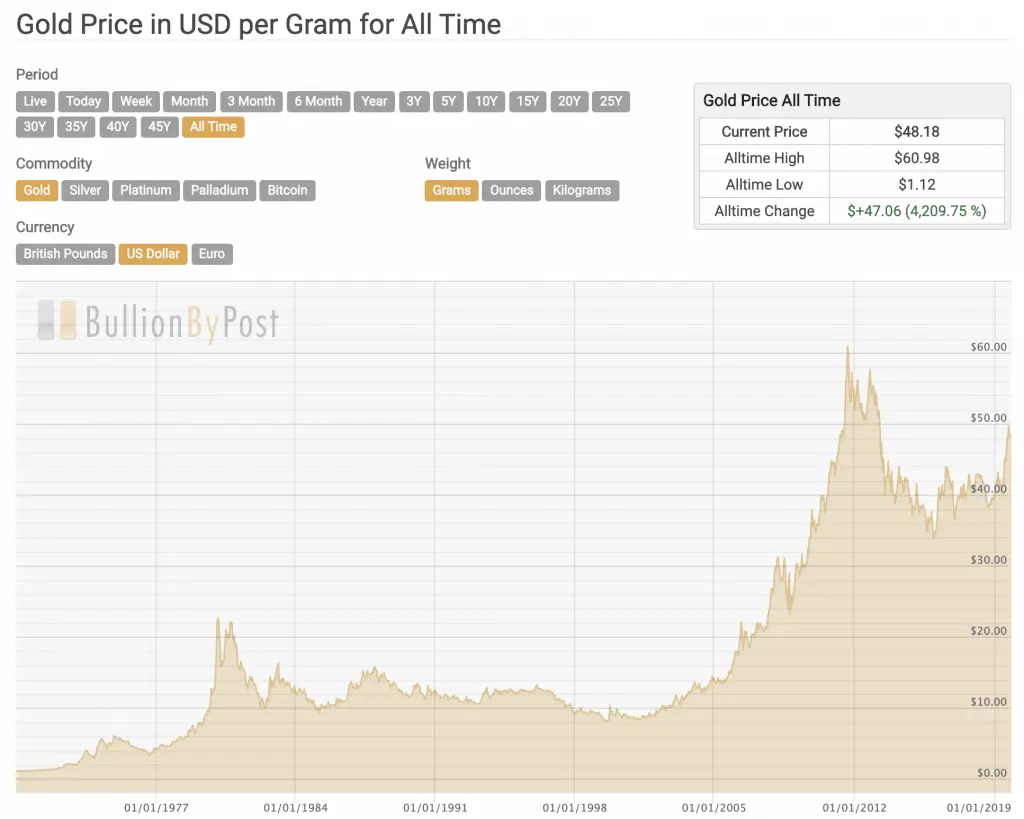View Bitcoin price chart
This screenshot has height=819, width=1024.
287,190
